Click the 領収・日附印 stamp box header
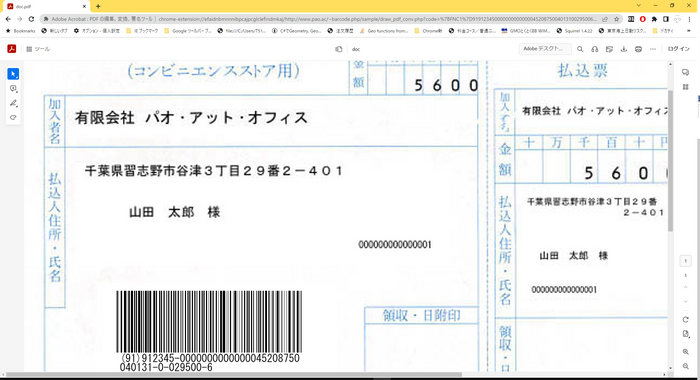The height and width of the screenshot is (380, 700). (421, 316)
